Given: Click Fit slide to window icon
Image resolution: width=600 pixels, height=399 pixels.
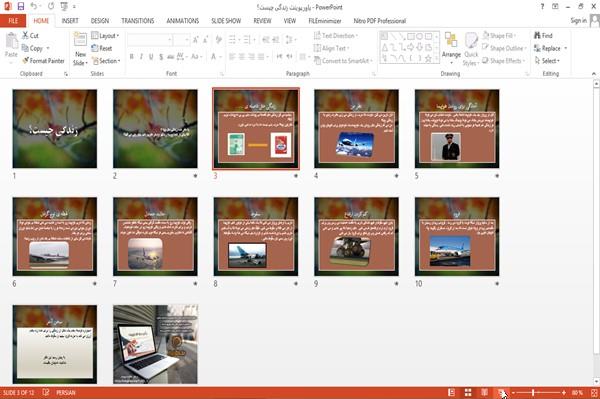Looking at the screenshot, I should (594, 392).
